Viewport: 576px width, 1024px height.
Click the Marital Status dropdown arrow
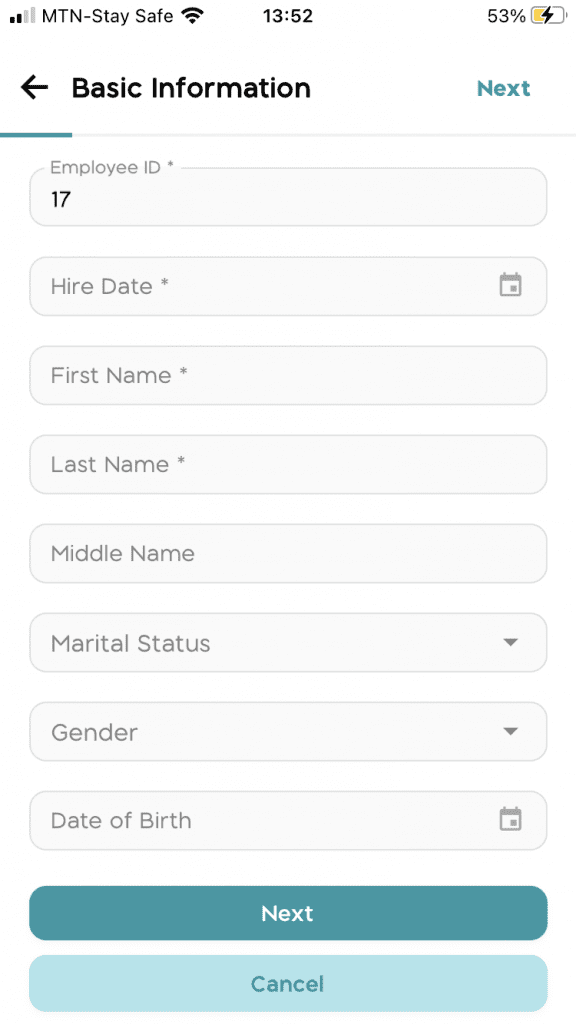point(511,642)
